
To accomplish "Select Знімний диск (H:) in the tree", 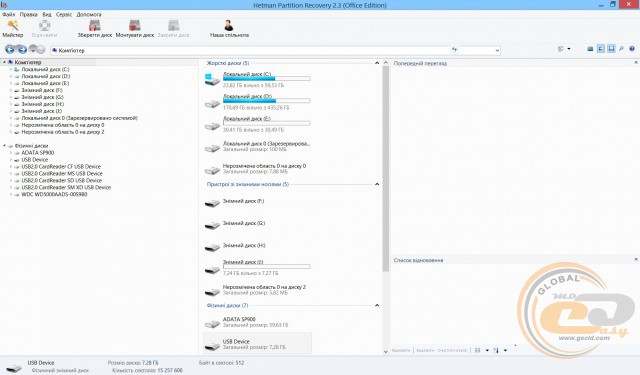I will click(42, 104).
